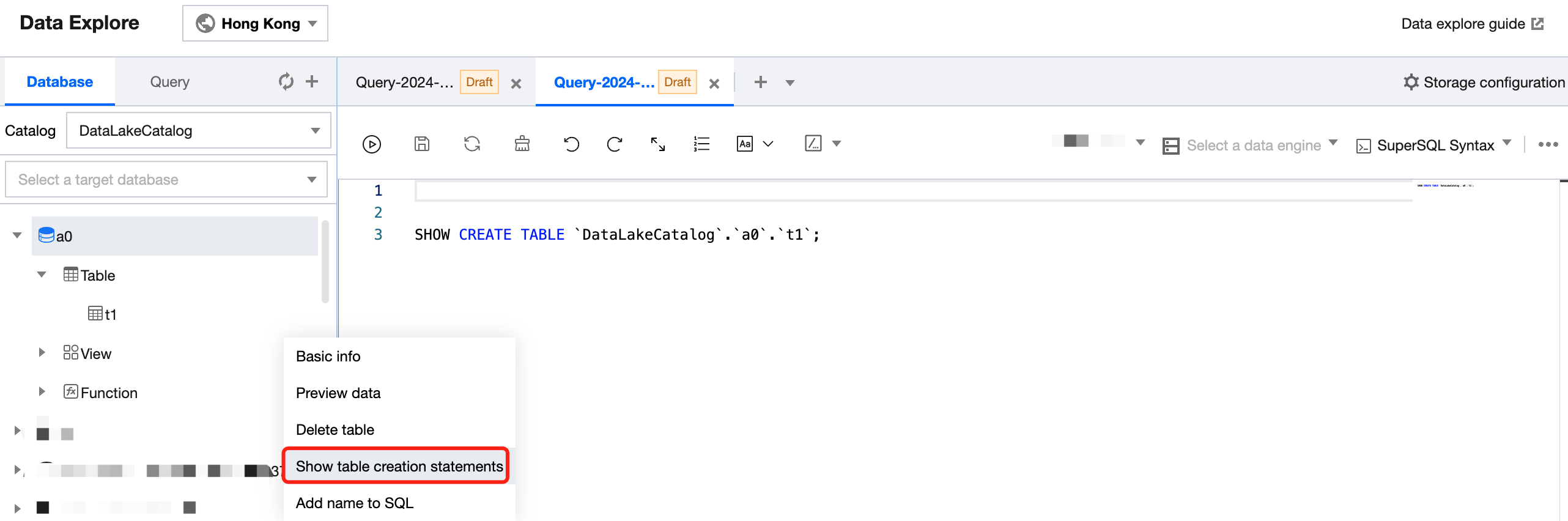Open the DataLakeCatalog catalog dropdown

(x=198, y=130)
